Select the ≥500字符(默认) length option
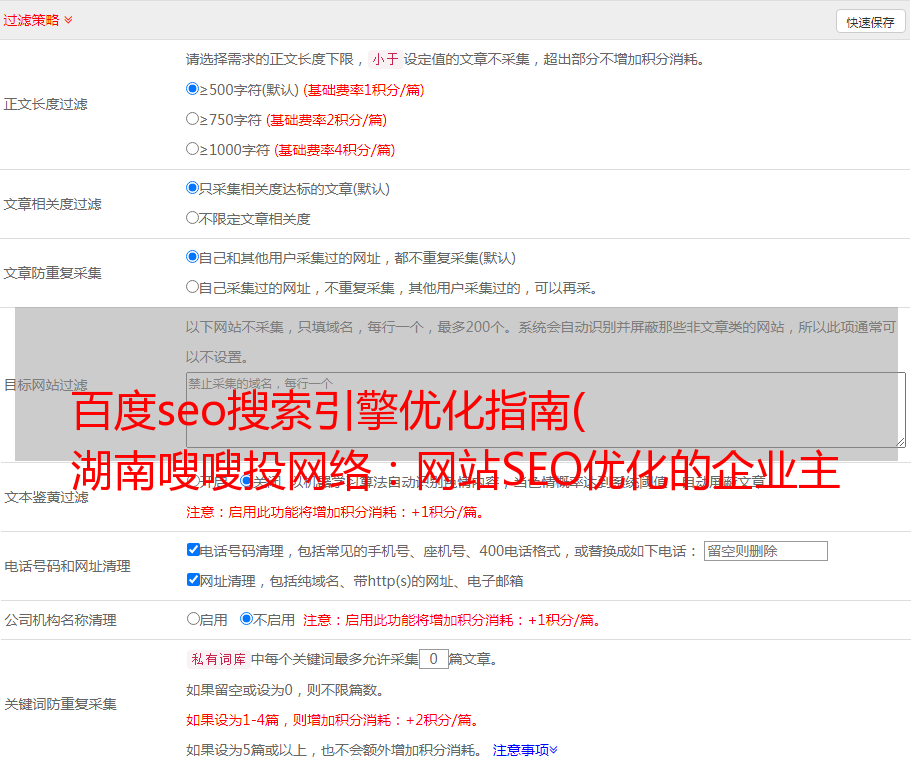 pos(192,89)
